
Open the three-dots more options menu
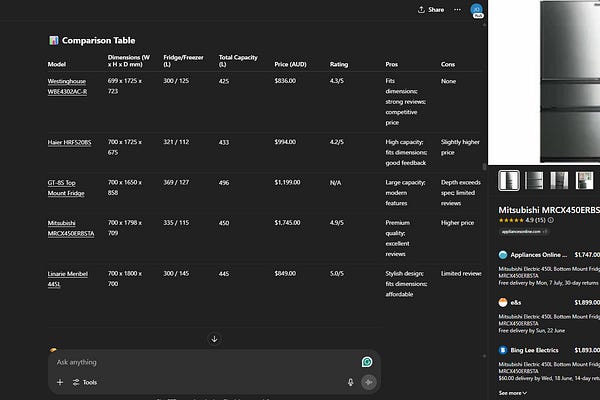[x=457, y=10]
